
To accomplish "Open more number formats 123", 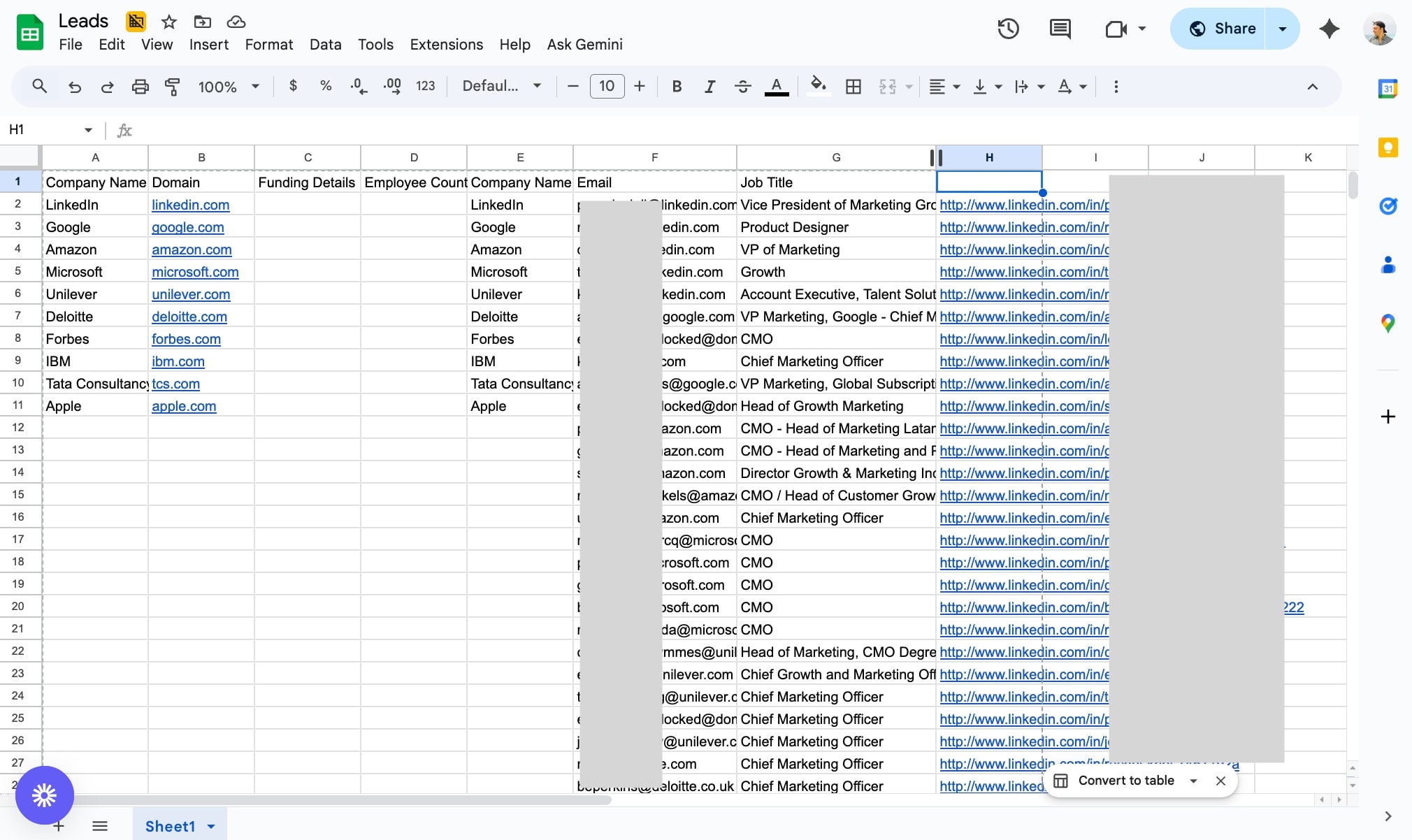I will pos(425,86).
